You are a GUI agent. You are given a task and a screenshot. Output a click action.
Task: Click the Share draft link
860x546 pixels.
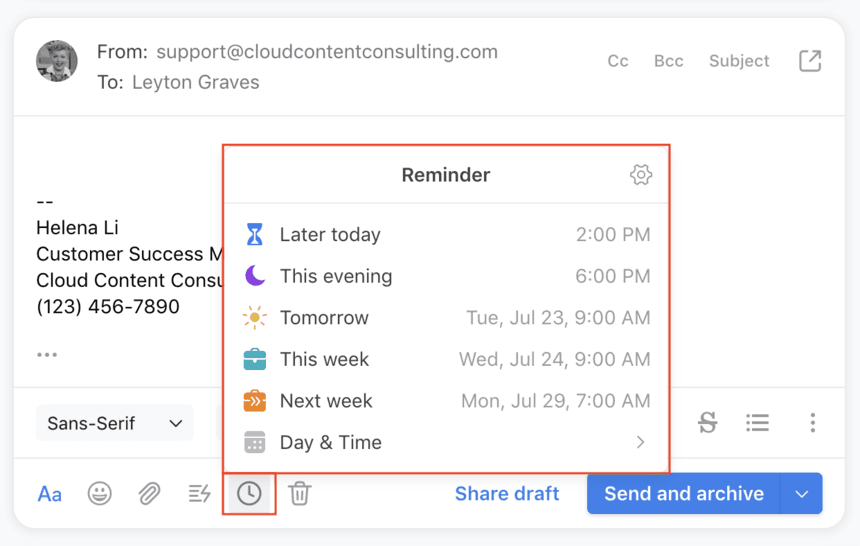point(507,494)
